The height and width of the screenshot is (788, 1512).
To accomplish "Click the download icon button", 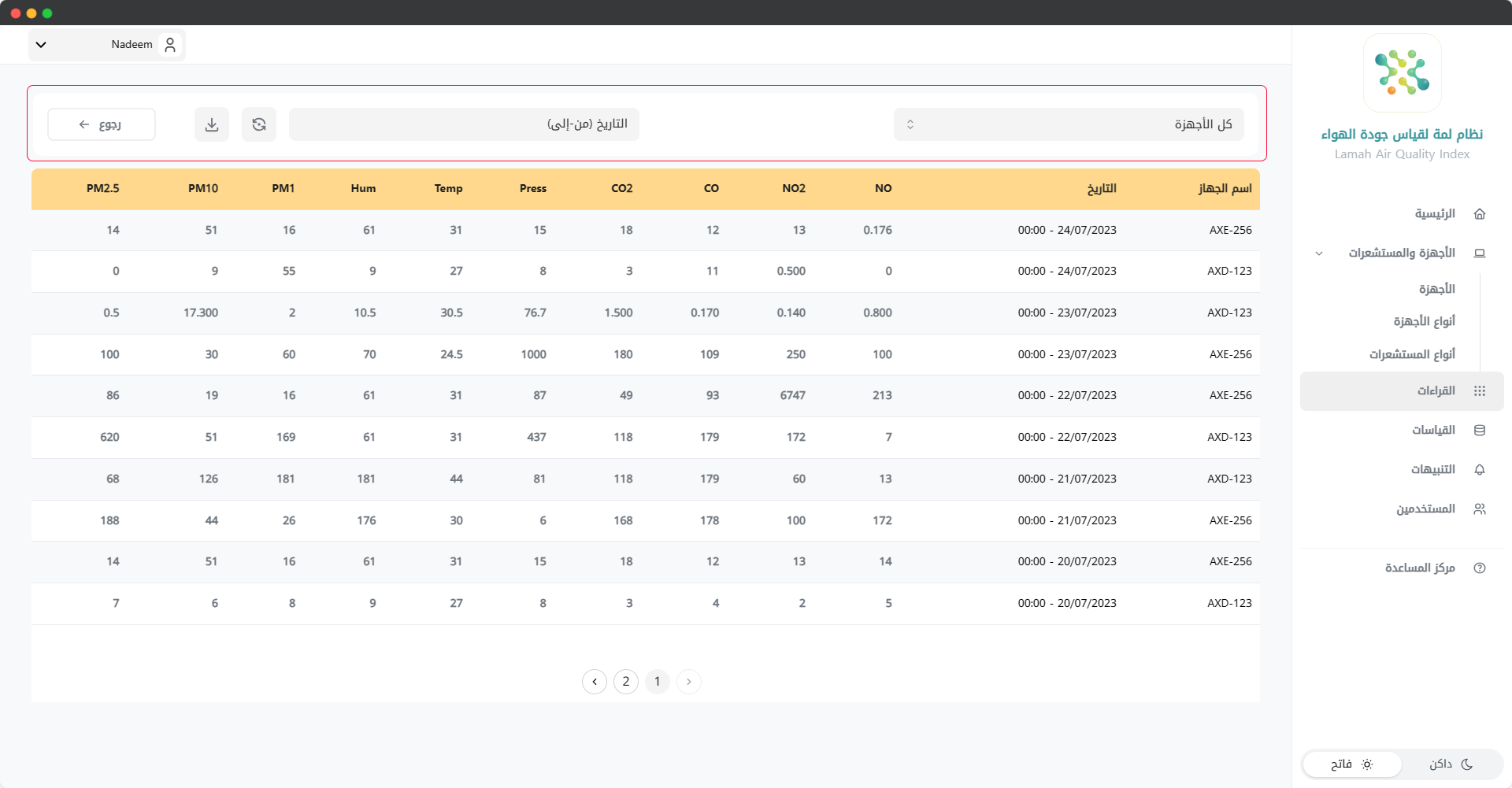I will pyautogui.click(x=212, y=124).
